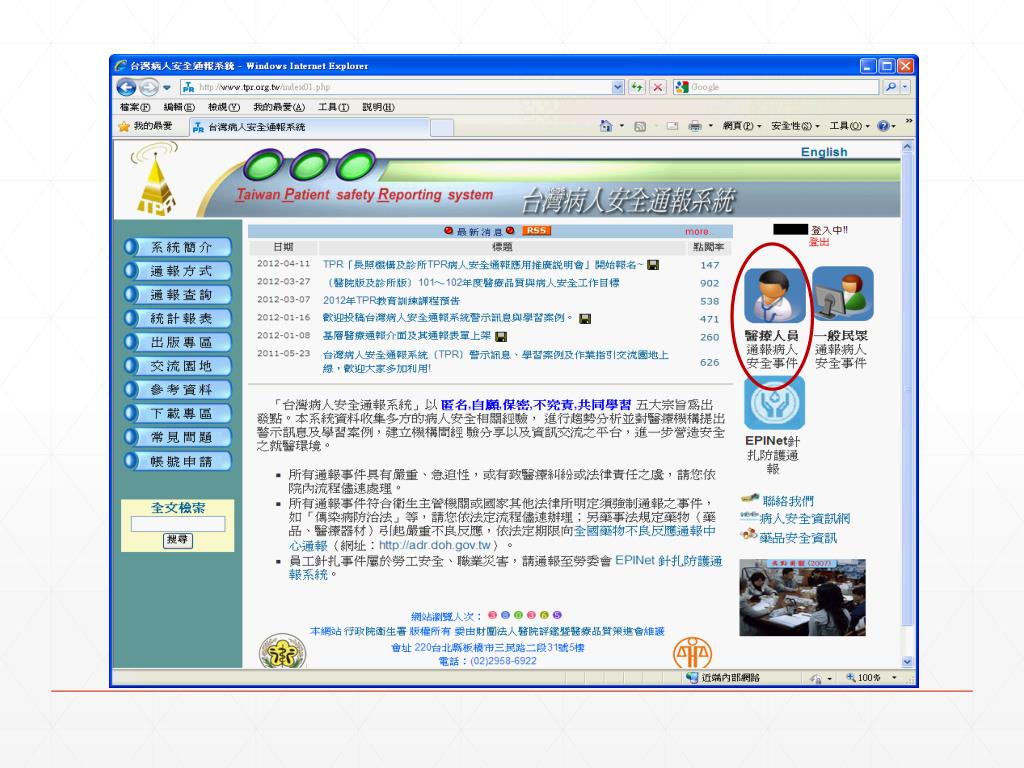Click the 病人安全資訊網 link
1024x768 pixels.
(805, 519)
